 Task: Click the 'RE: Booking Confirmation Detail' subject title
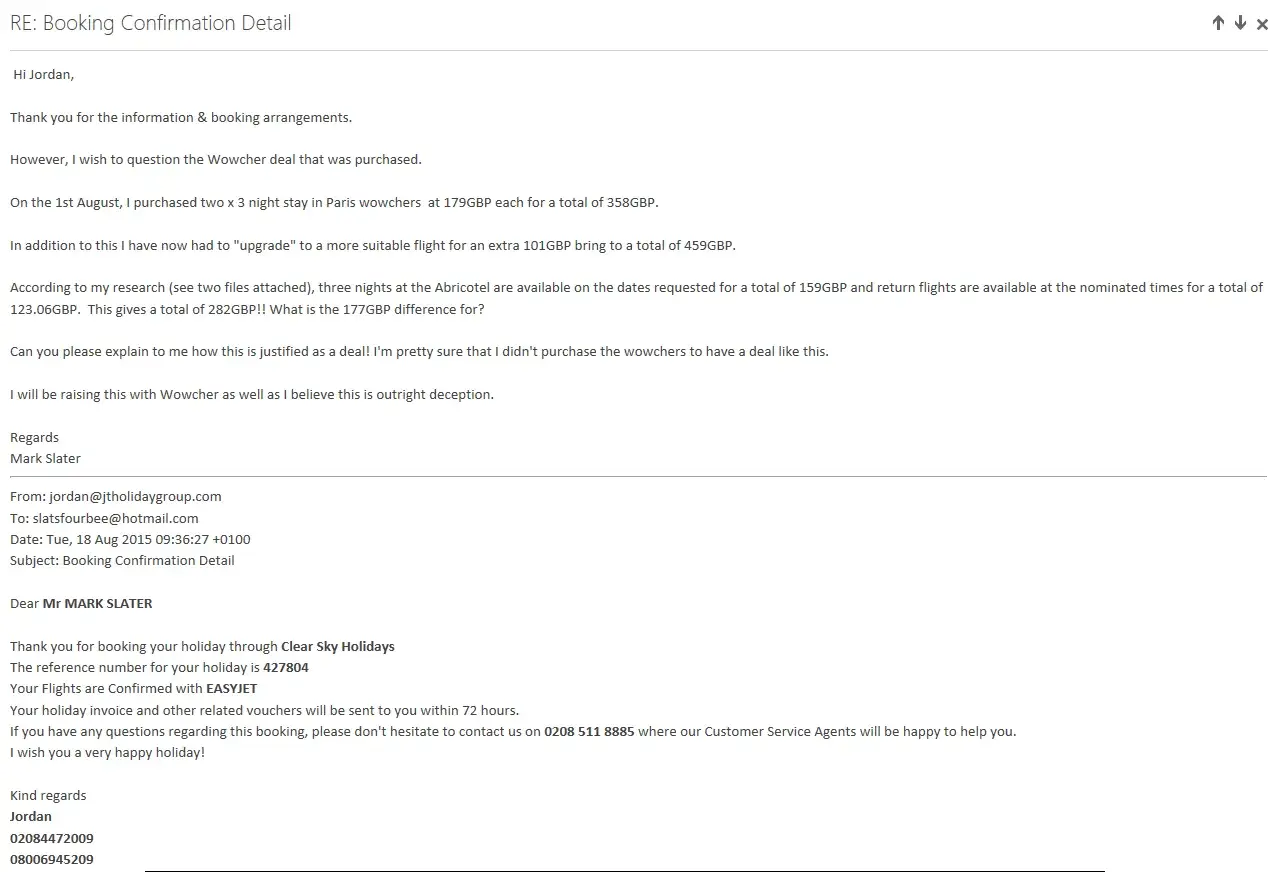coord(151,23)
